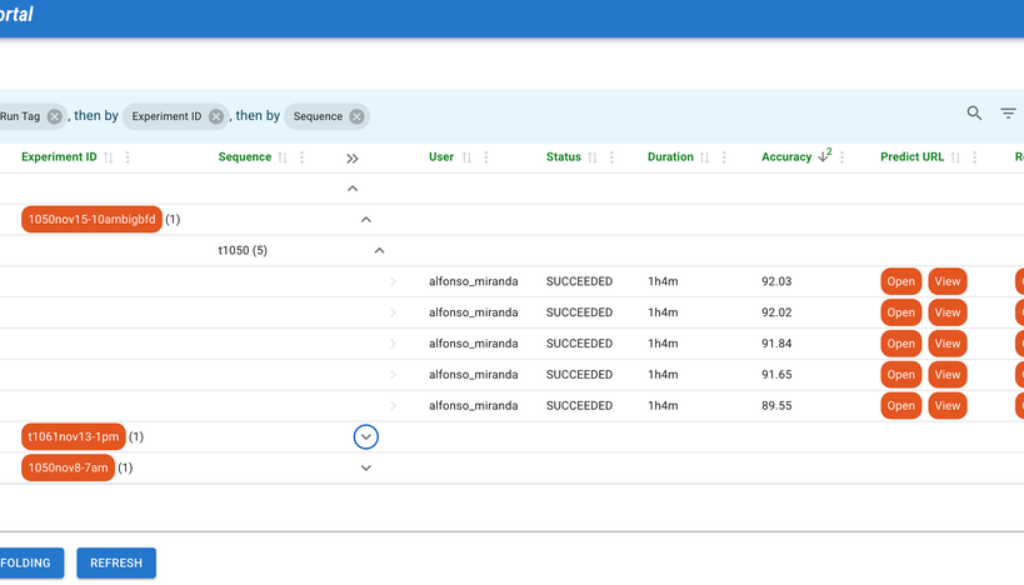Image resolution: width=1024 pixels, height=585 pixels.
Task: Select the t1061nov13-1pm experiment tag
Action: click(73, 437)
